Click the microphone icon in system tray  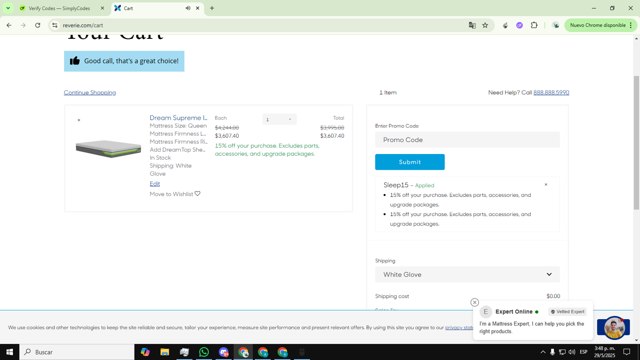click(x=552, y=352)
